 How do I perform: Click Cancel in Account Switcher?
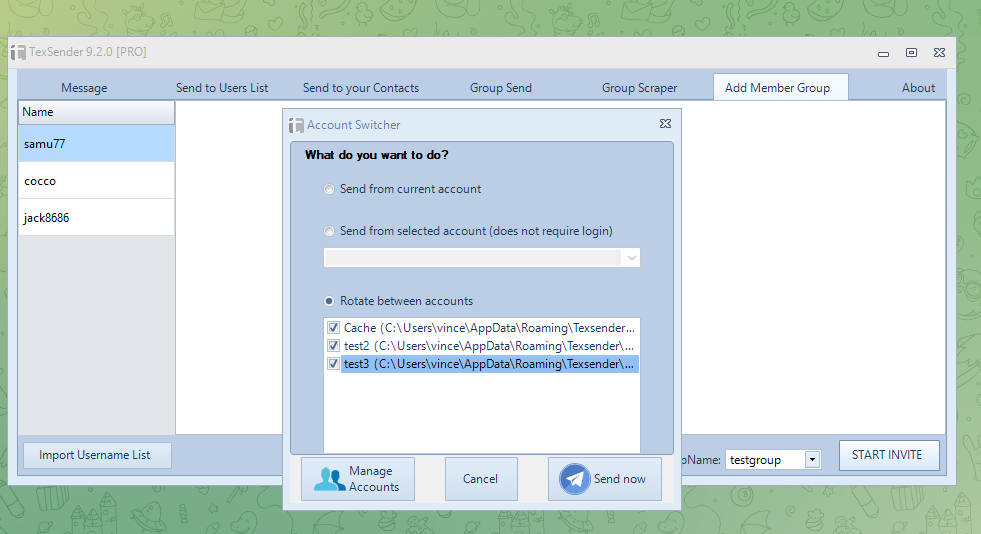click(x=481, y=479)
